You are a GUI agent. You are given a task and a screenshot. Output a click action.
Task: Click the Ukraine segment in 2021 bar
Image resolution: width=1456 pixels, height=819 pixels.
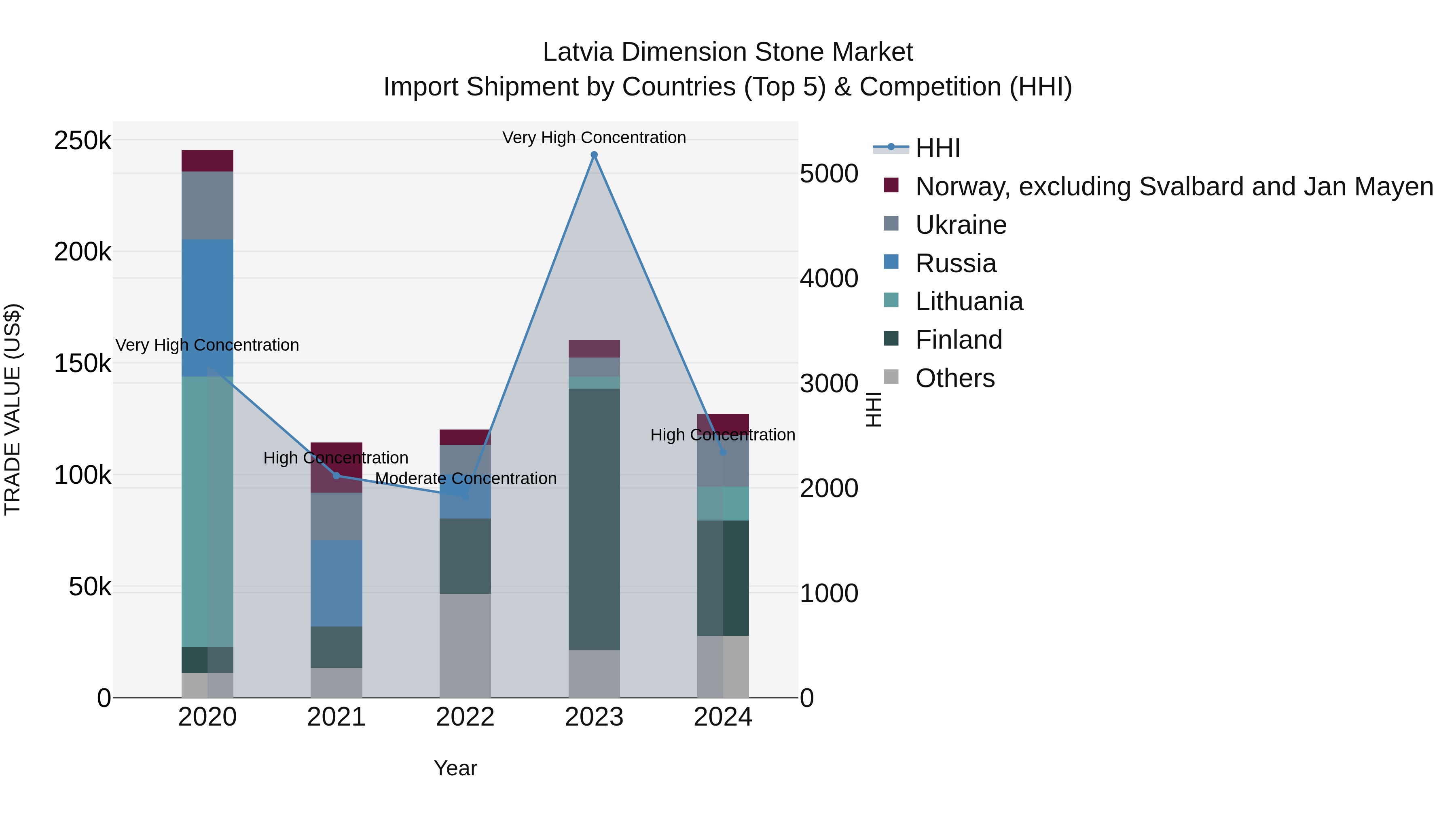336,516
